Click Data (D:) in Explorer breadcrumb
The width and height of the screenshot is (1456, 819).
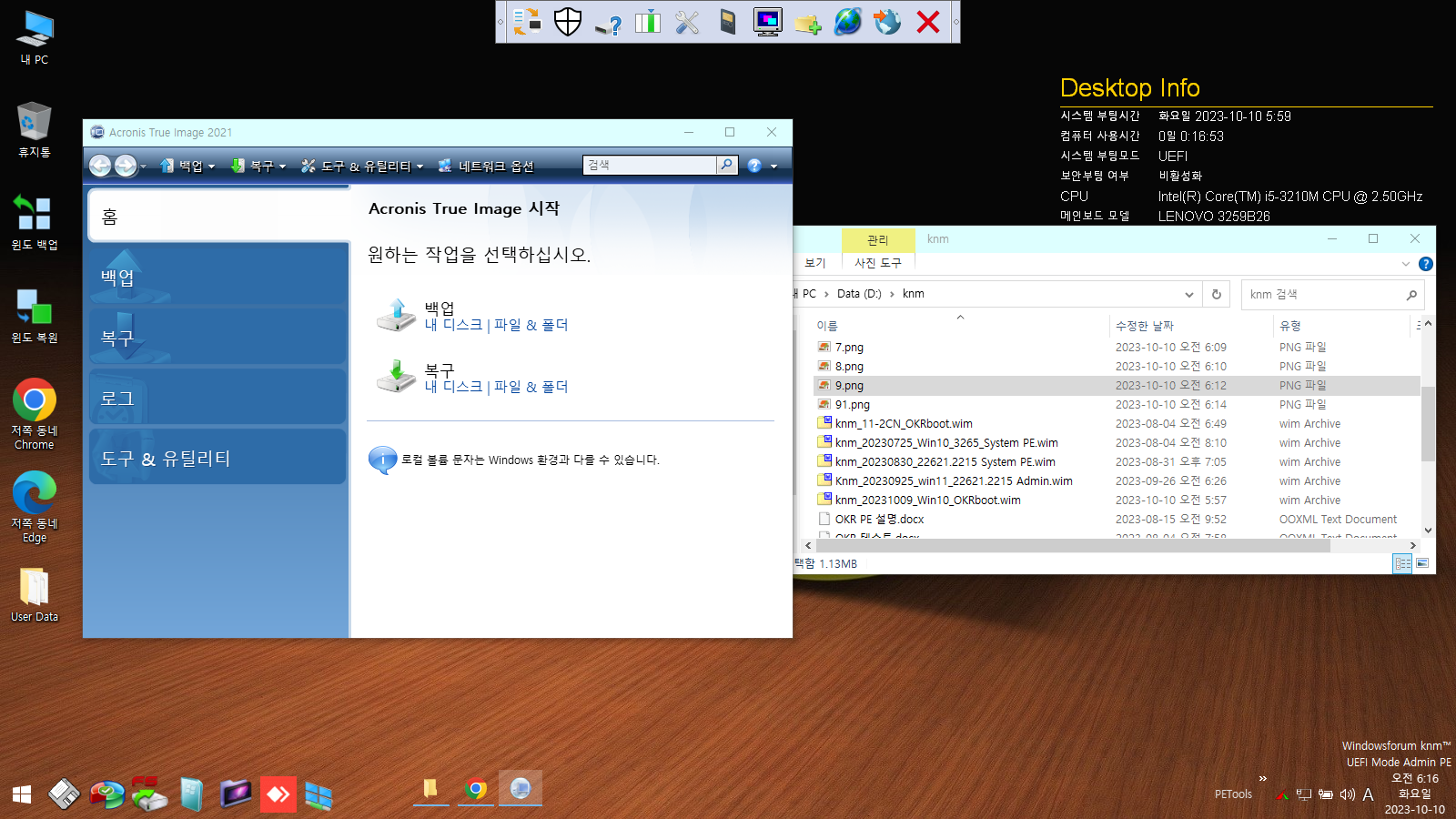tap(859, 294)
